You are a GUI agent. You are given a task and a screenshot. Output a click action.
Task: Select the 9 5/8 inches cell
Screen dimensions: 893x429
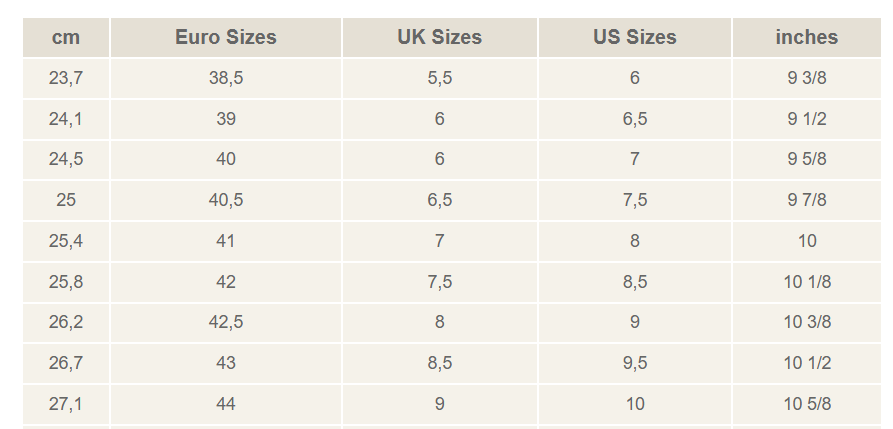coord(807,160)
